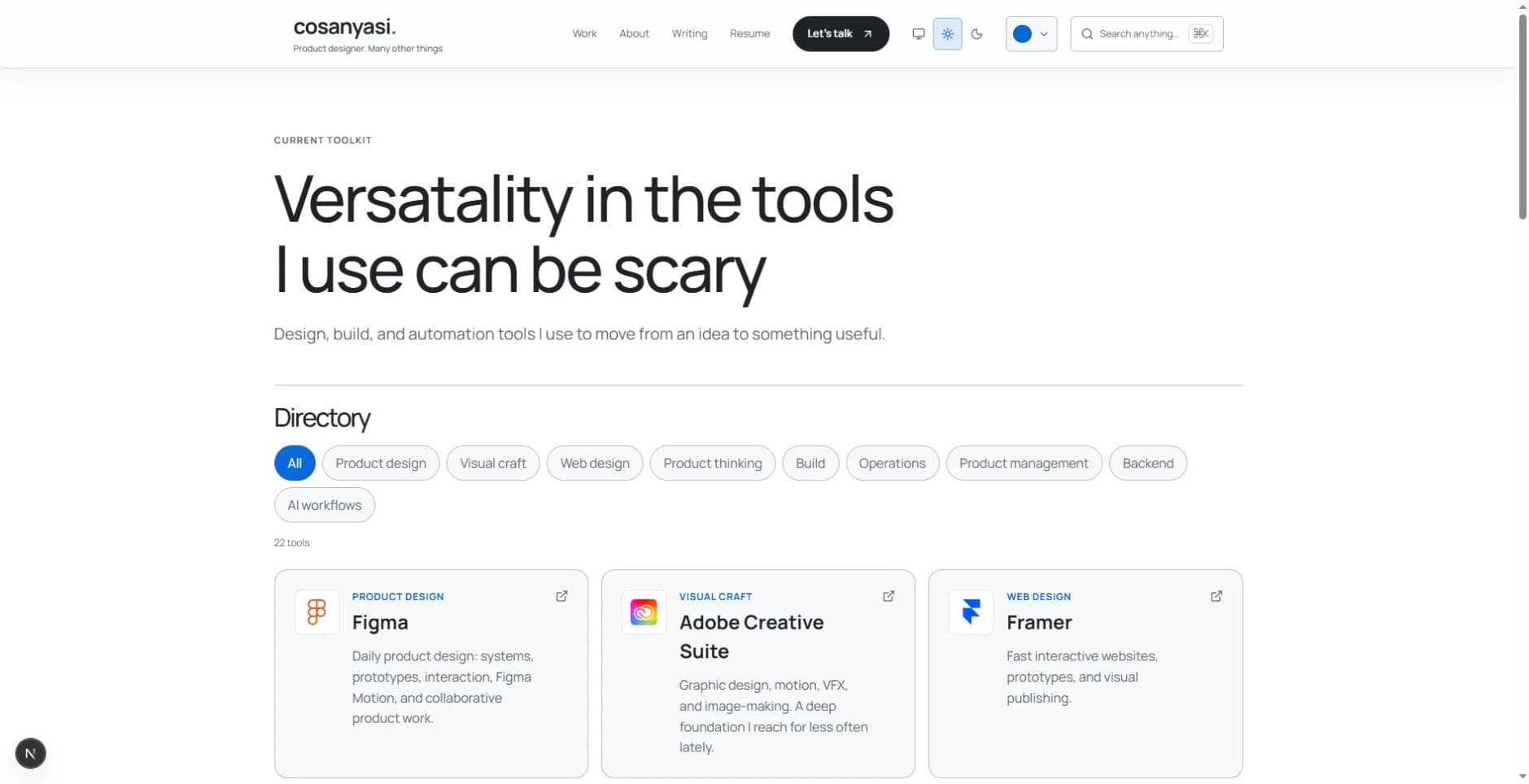Open Adobe Creative Suite external link icon
Viewport: 1529px width, 784px height.
[x=889, y=596]
